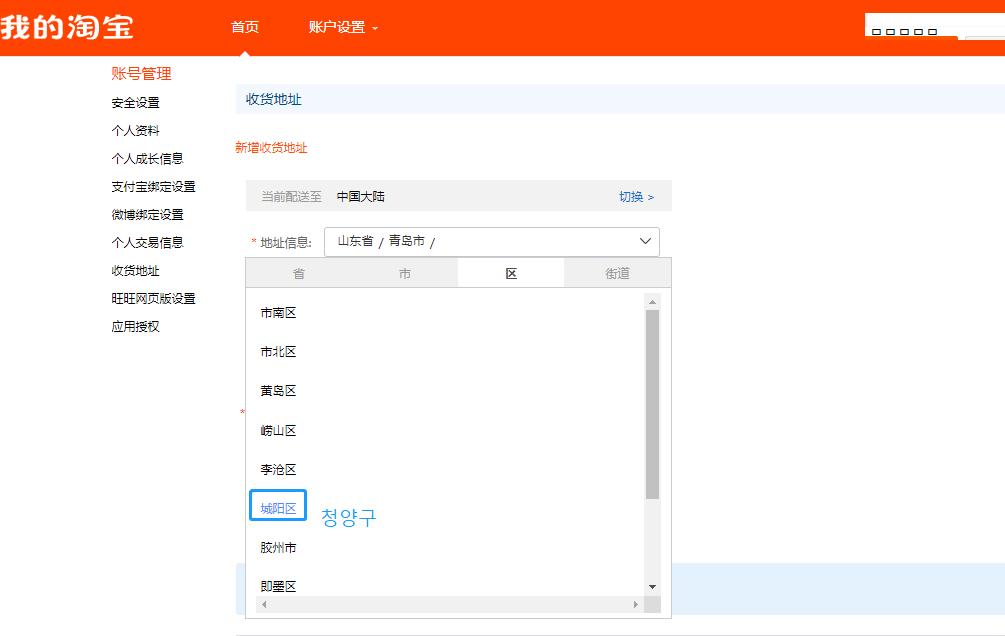Click the 我的淘宝 logo
The width and height of the screenshot is (1005, 636).
[x=67, y=27]
